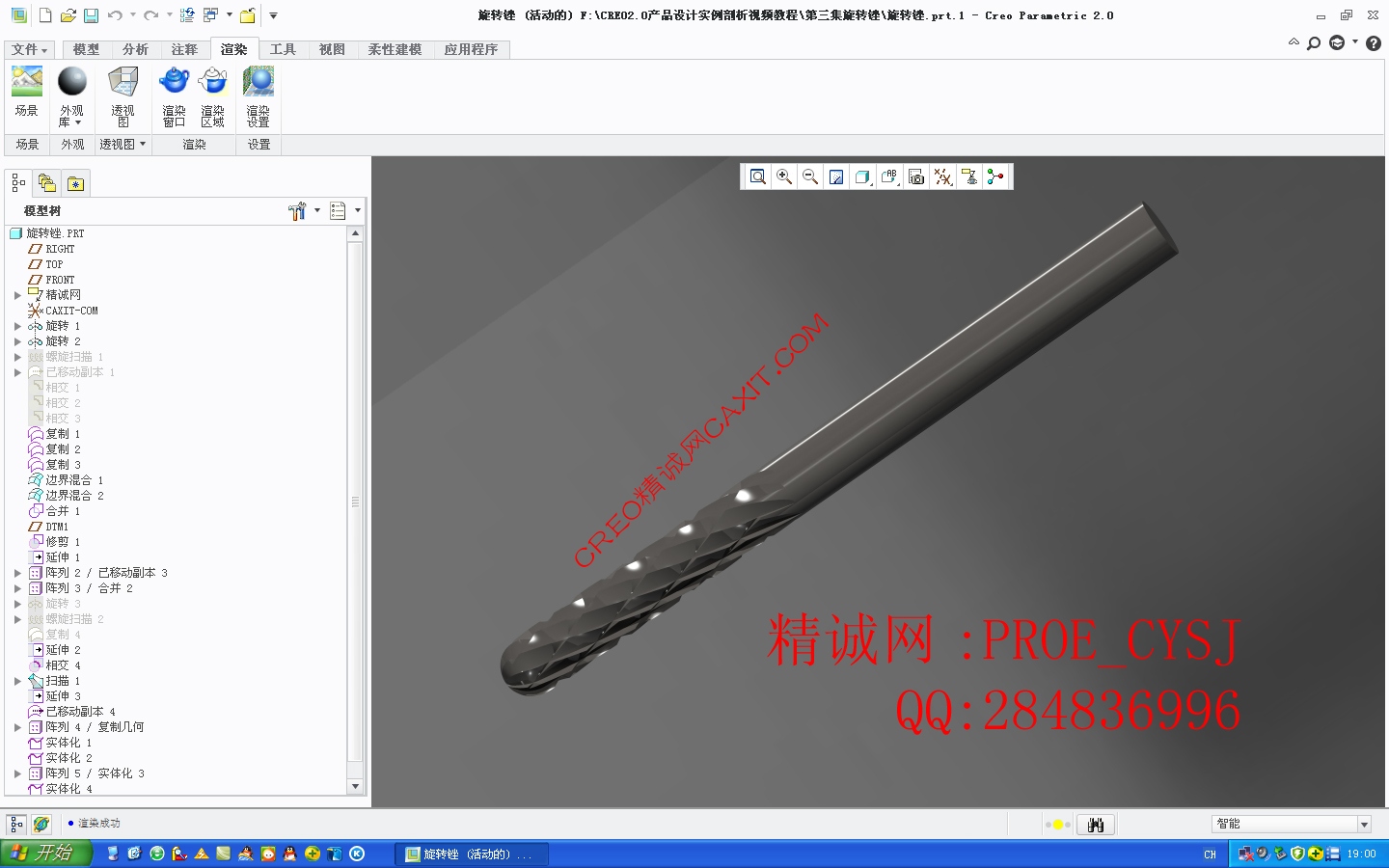Switch to the 工具 ribbon tab
Screen dimensions: 1389x868
pyautogui.click(x=283, y=49)
